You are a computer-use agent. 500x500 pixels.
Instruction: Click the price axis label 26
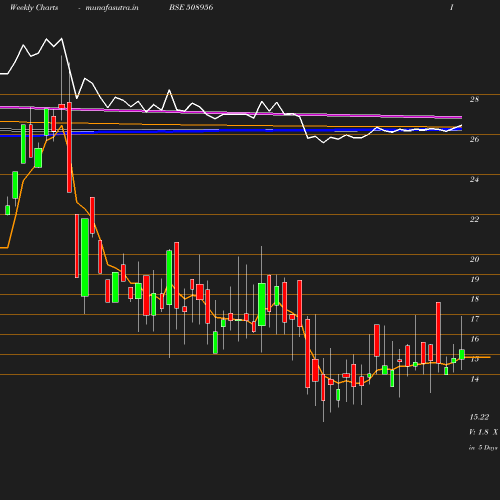474,139
